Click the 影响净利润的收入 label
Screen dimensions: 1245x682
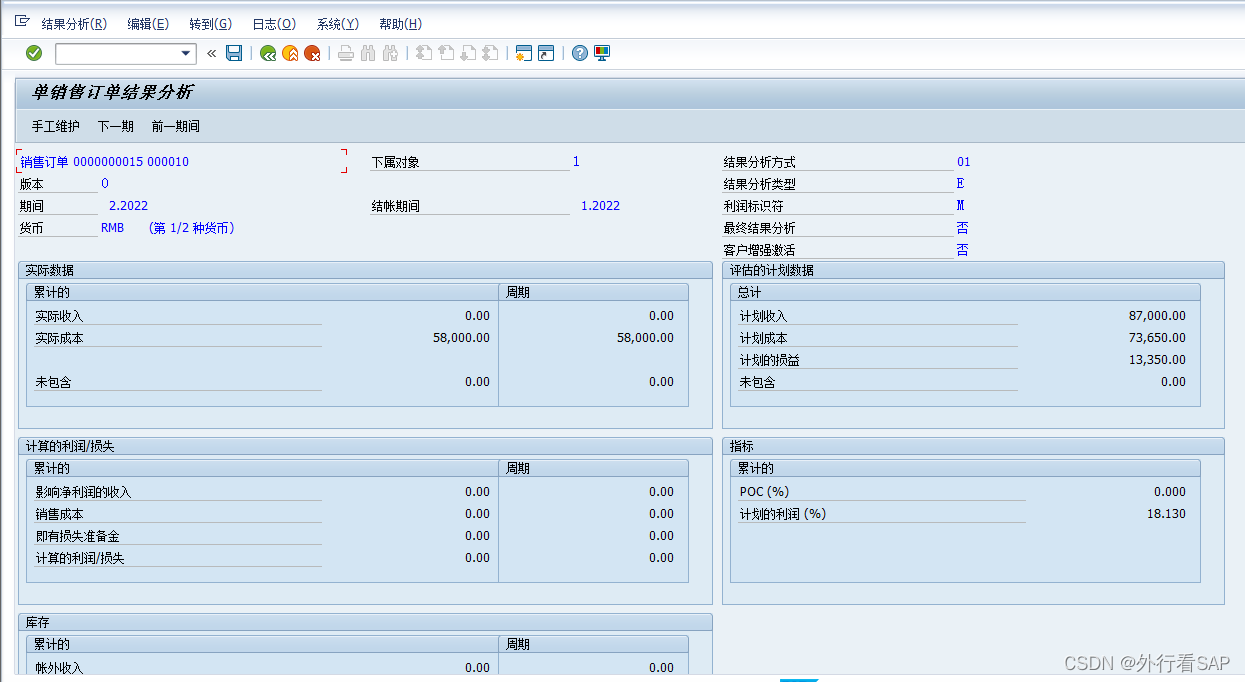pos(83,492)
